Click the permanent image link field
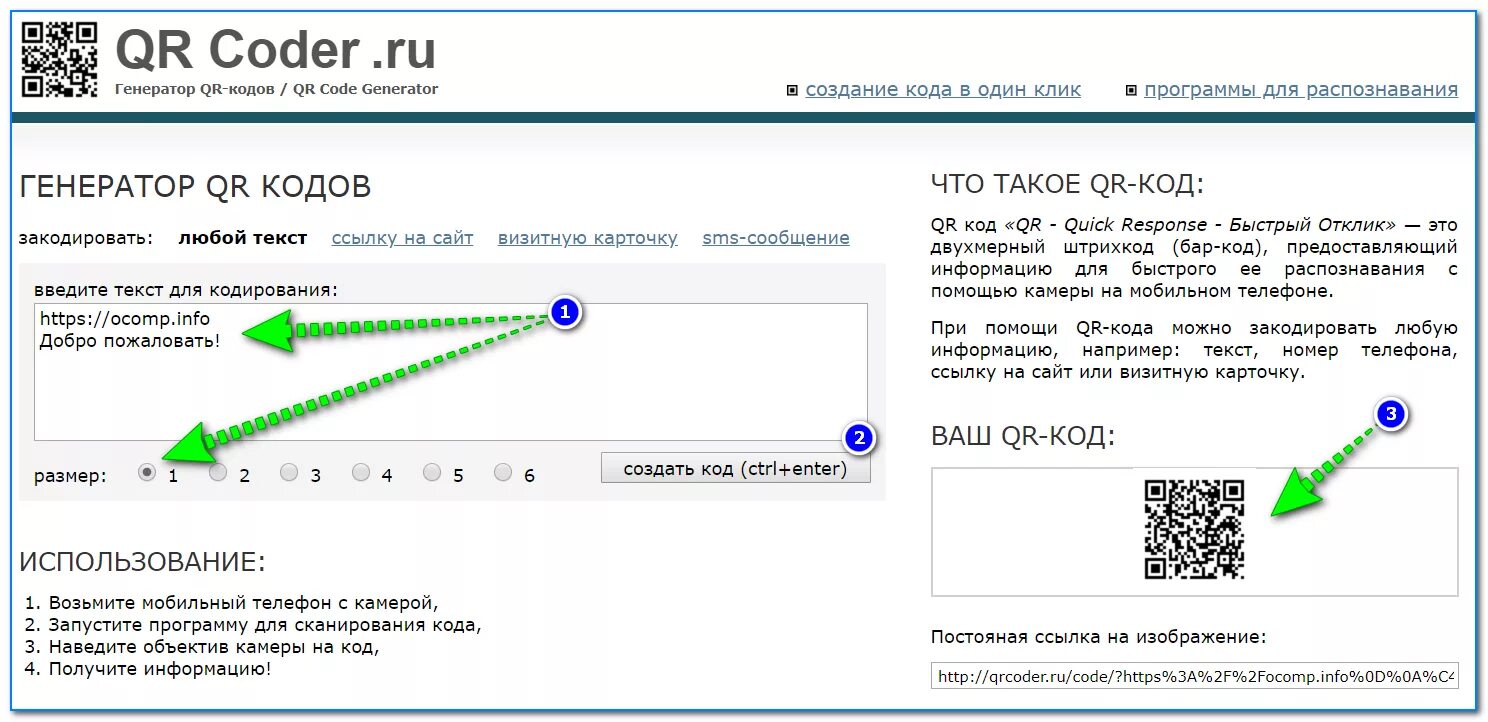1488x722 pixels. 1194,676
